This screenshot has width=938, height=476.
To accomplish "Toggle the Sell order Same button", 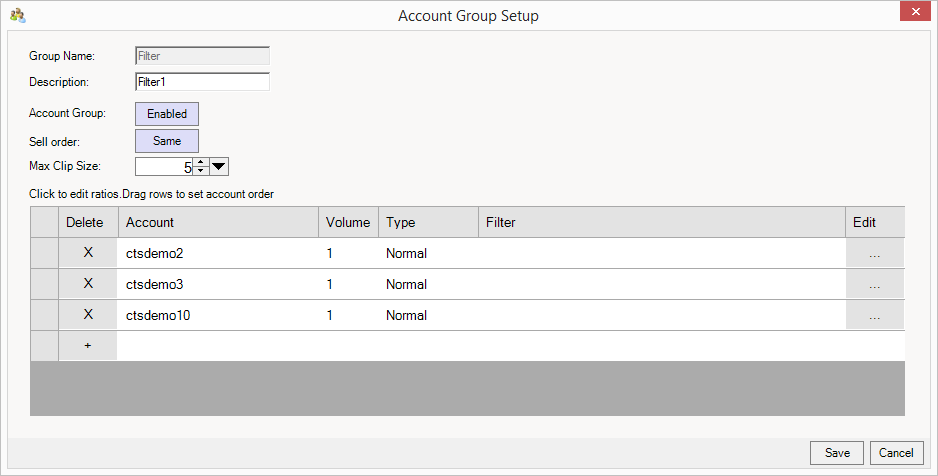I will (x=167, y=141).
